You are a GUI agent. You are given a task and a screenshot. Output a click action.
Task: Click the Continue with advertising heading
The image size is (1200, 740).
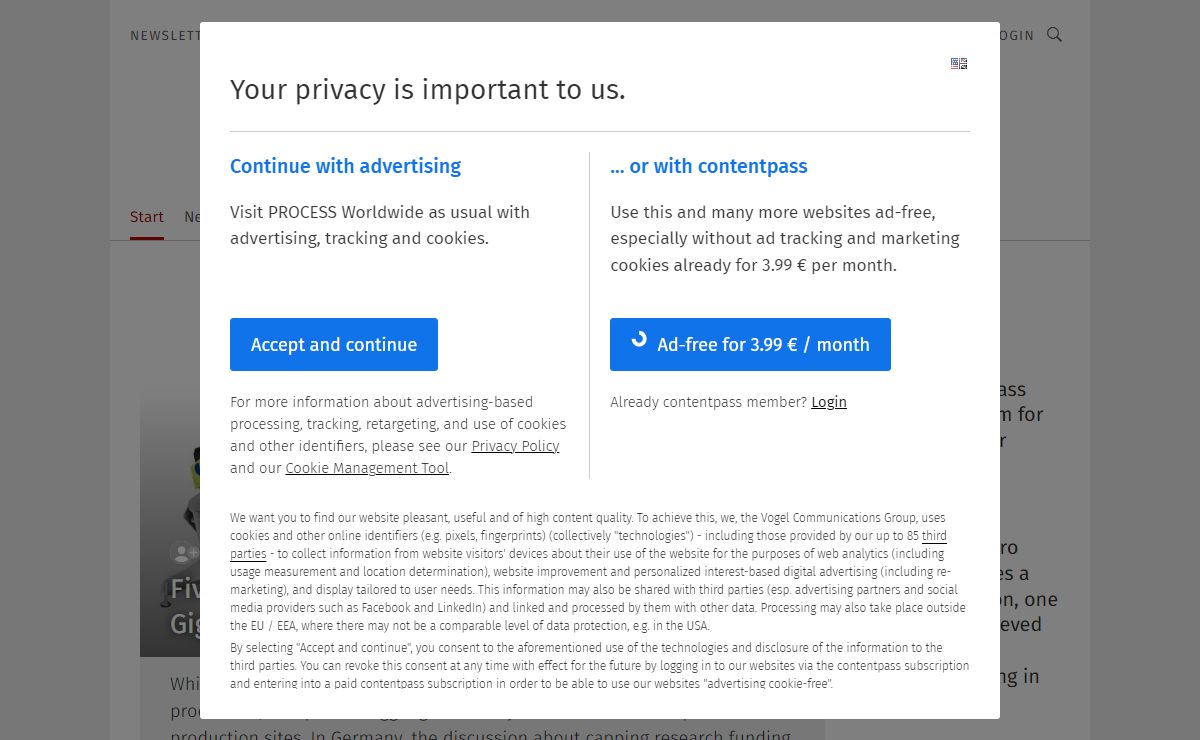coord(346,166)
